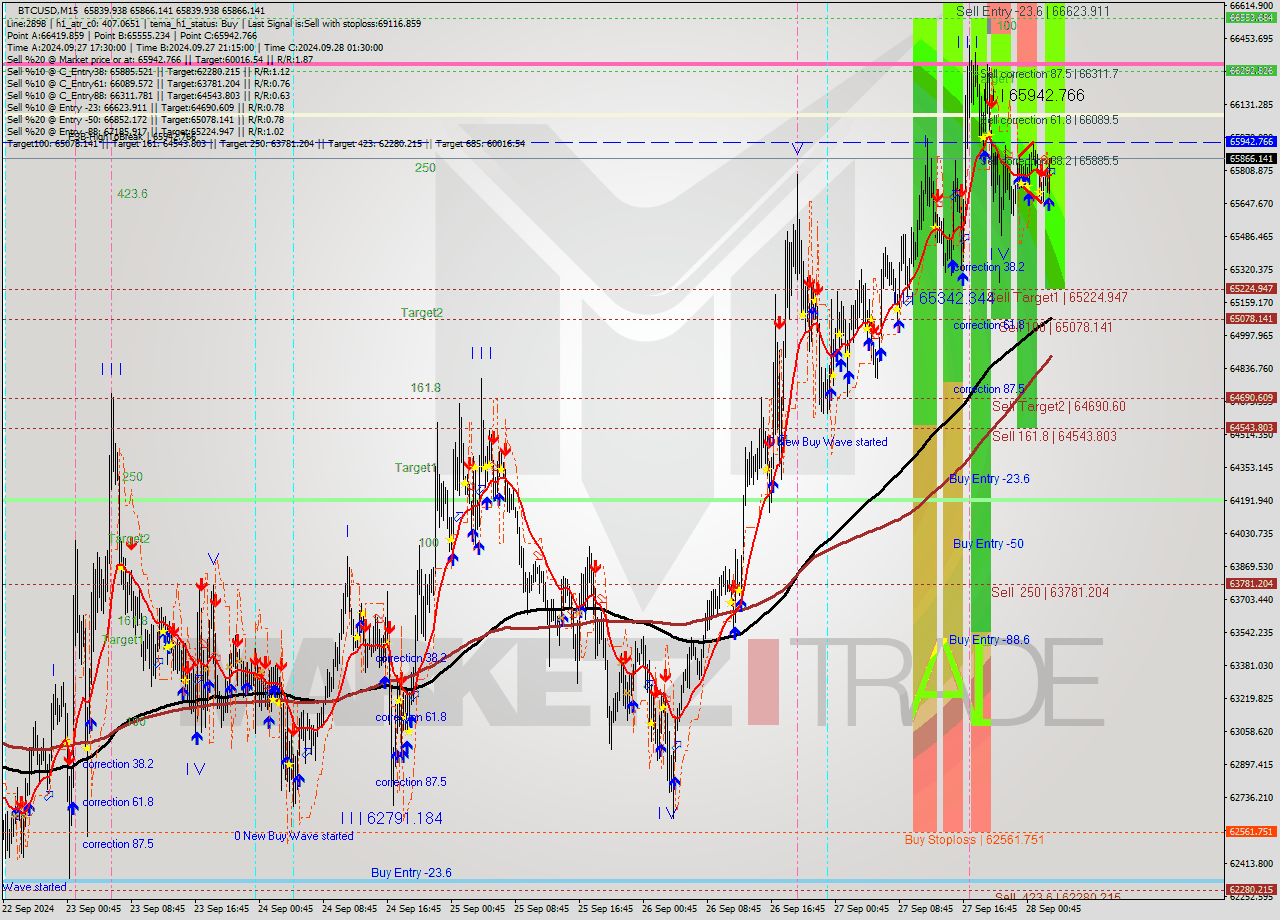Click the 'Sell Target1 | 65224.947' label
Image resolution: width=1280 pixels, height=920 pixels.
coord(1058,298)
